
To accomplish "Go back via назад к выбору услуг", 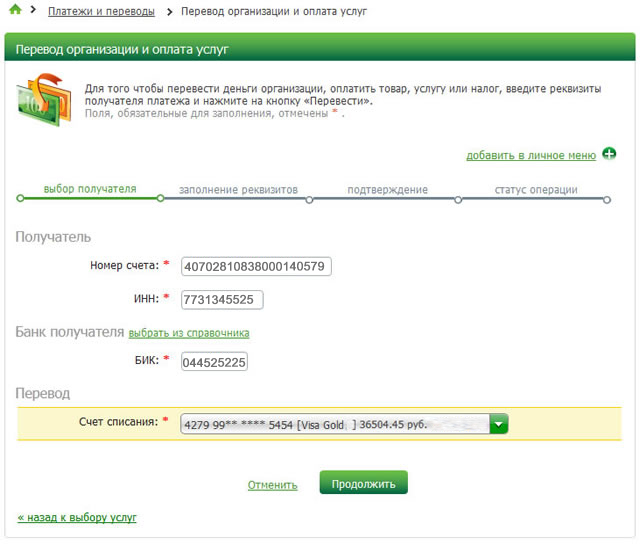I will (x=77, y=517).
